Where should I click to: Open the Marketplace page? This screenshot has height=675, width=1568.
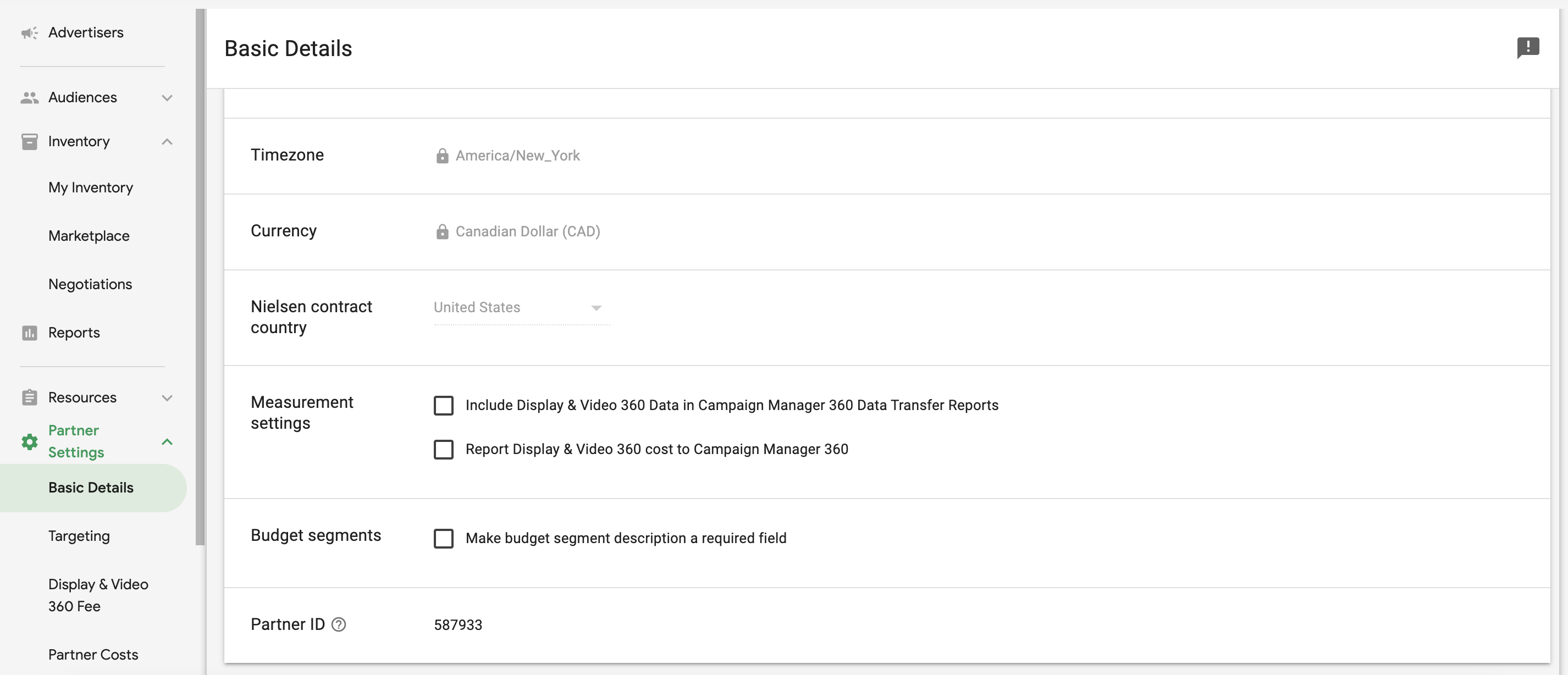click(89, 236)
